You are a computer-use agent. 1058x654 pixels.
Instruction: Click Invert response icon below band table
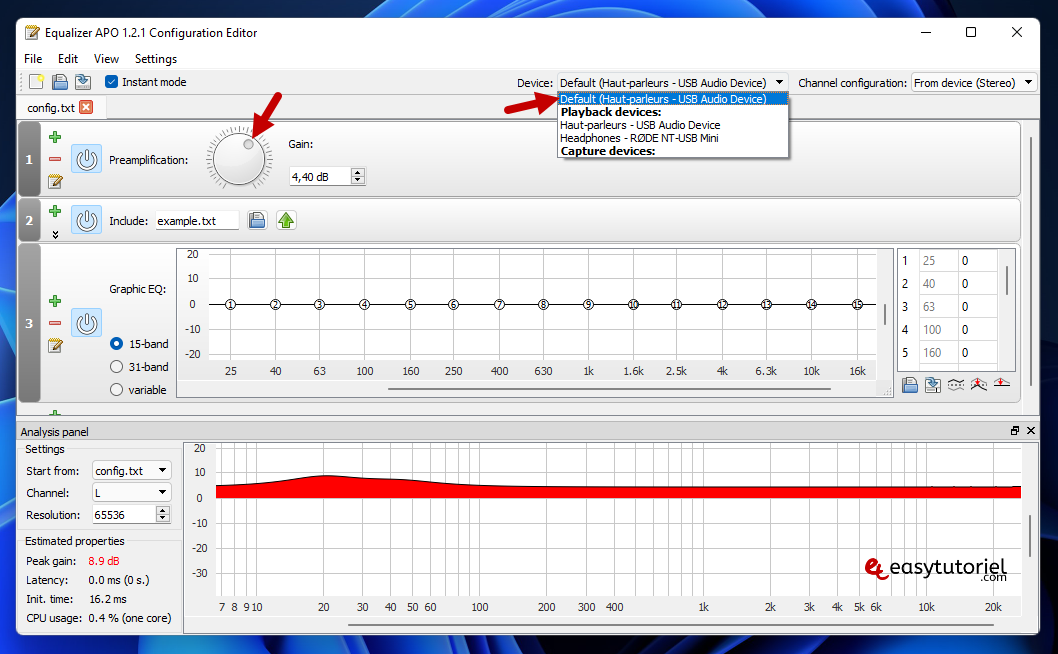pos(955,385)
